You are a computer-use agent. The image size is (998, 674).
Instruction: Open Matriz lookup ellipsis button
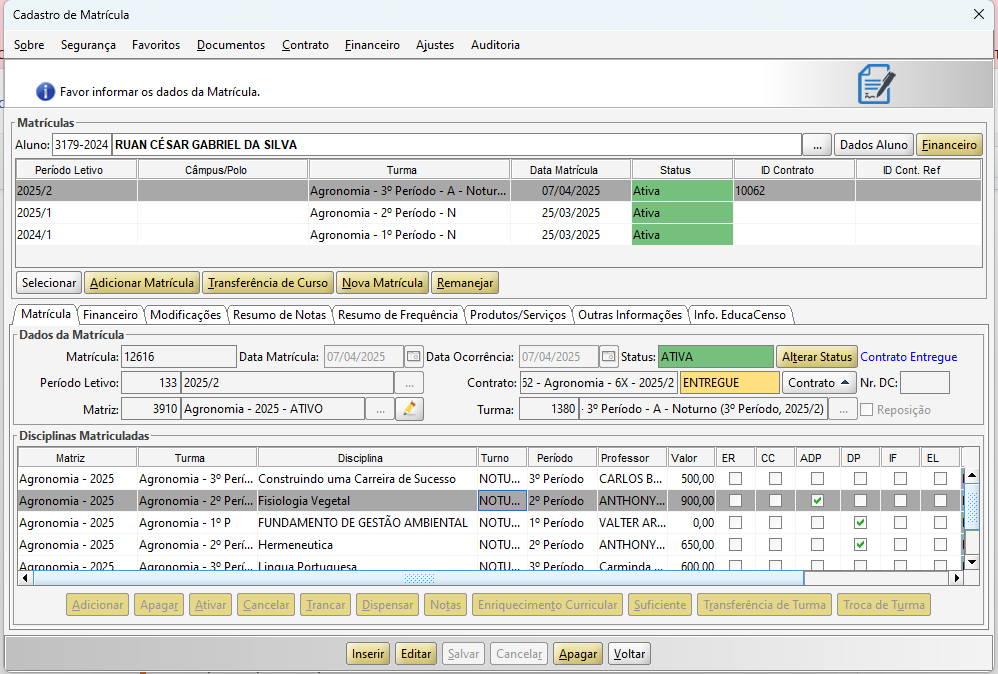(x=380, y=409)
